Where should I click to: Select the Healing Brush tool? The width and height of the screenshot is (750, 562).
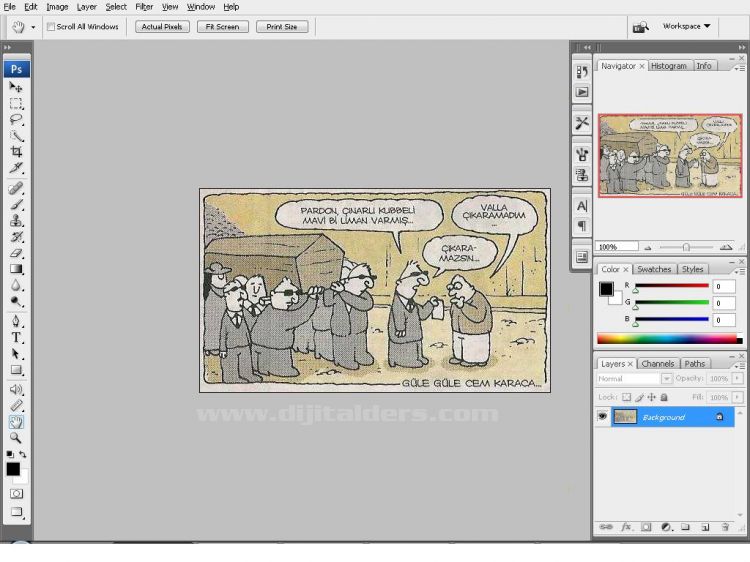[16, 188]
